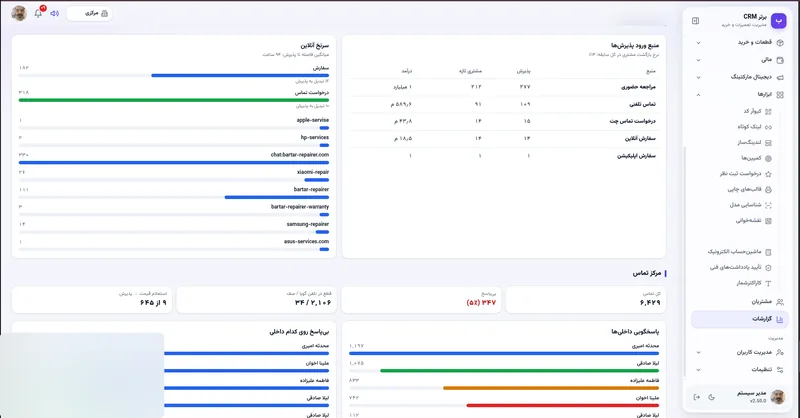Click the xiaomi-repair source label
This screenshot has height=418, width=800.
pyautogui.click(x=313, y=172)
